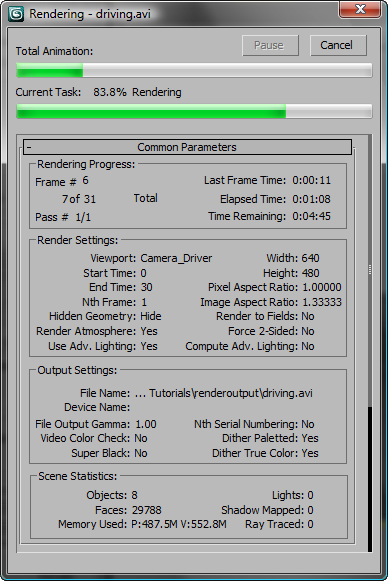This screenshot has height=581, width=388.
Task: Click the Rendering Progress group label
Action: [x=86, y=164]
